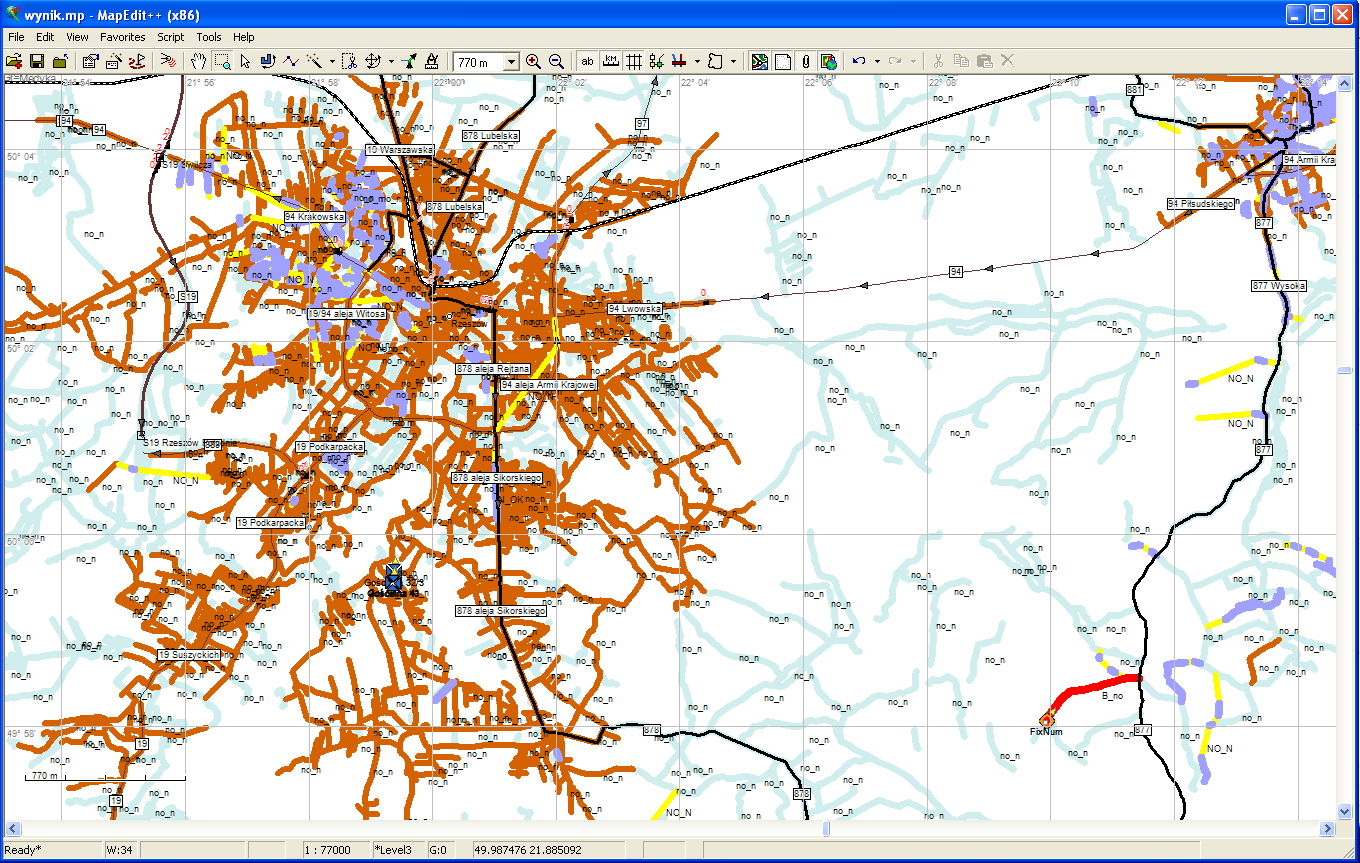Viewport: 1360px width, 863px height.
Task: Select the hand pan tool
Action: (199, 61)
